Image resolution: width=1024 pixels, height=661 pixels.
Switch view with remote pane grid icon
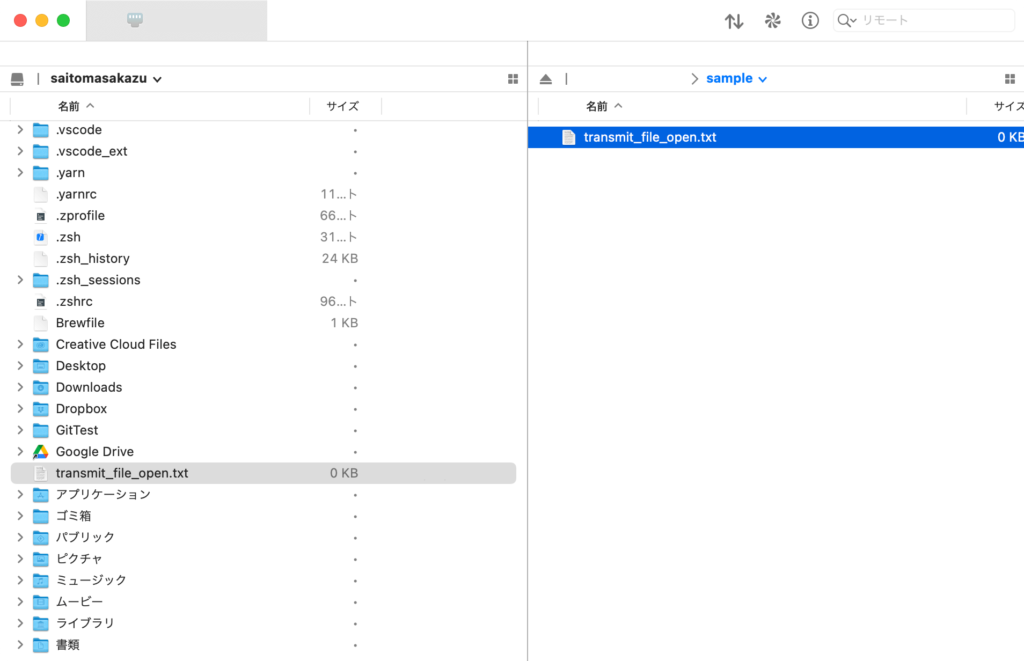click(x=1009, y=79)
